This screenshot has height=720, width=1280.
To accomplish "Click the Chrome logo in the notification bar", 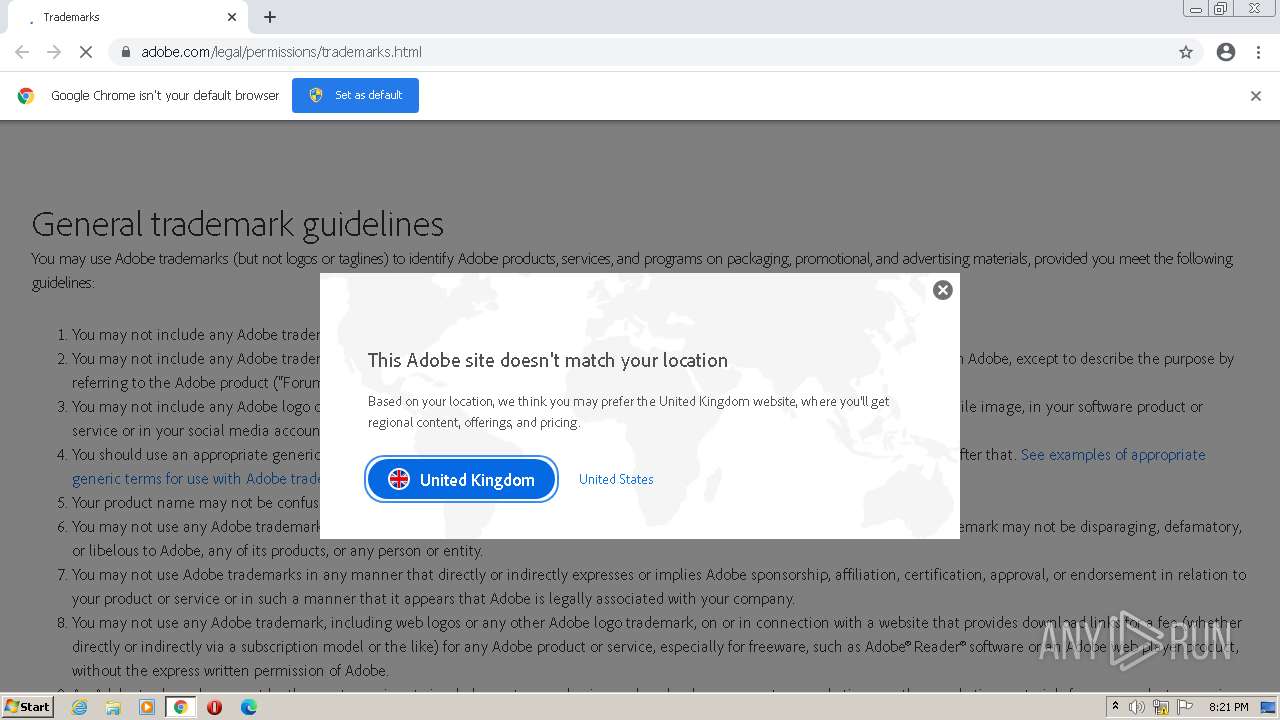I will click(26, 96).
